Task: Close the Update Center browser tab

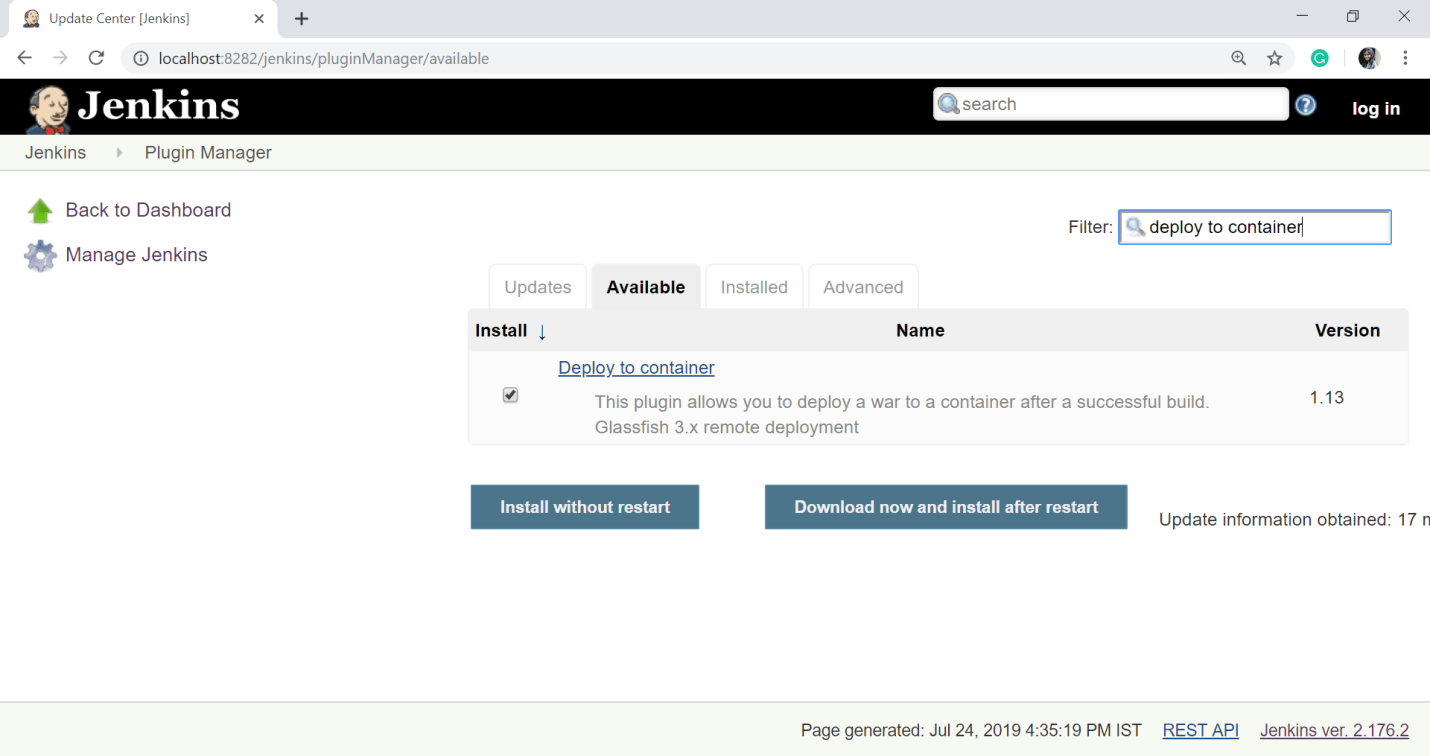Action: [x=259, y=18]
